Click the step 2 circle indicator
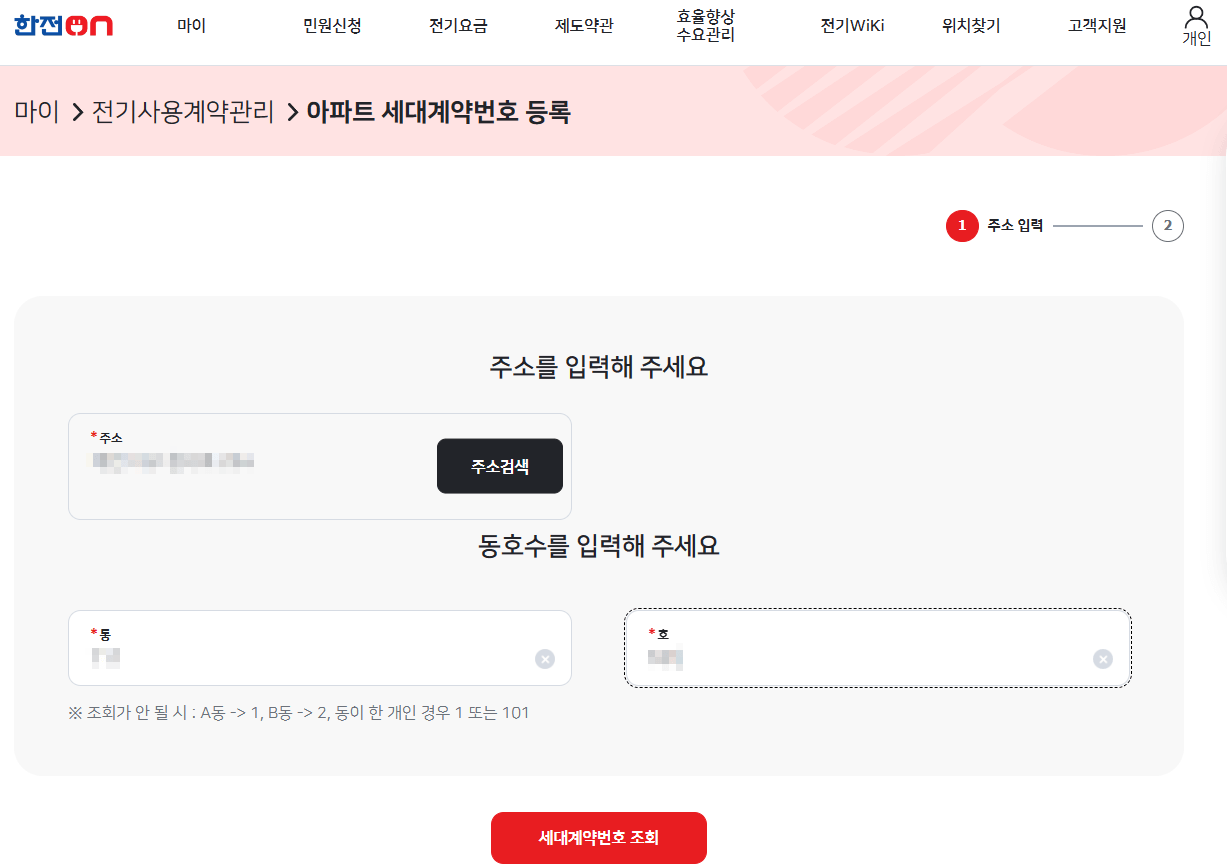This screenshot has width=1227, height=866. pos(1168,226)
